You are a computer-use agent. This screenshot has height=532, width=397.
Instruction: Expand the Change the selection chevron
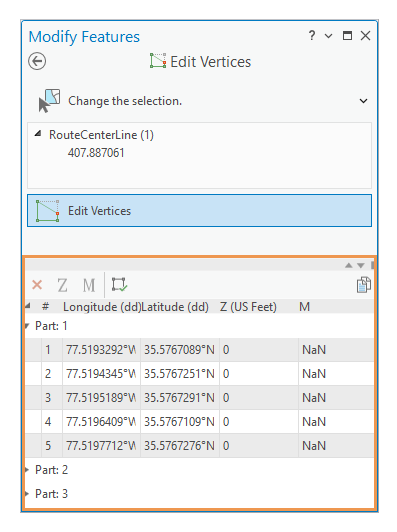(x=363, y=101)
